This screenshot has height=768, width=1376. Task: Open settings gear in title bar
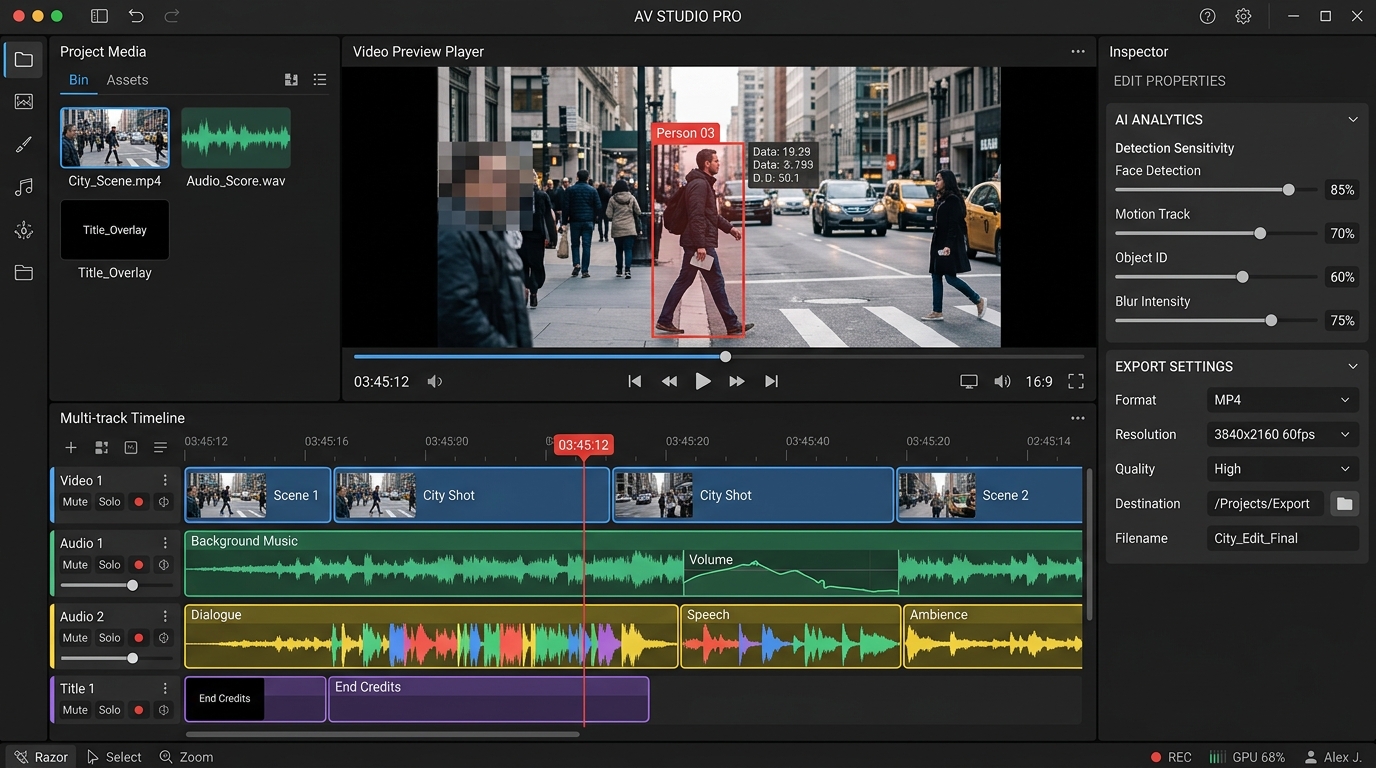1243,16
